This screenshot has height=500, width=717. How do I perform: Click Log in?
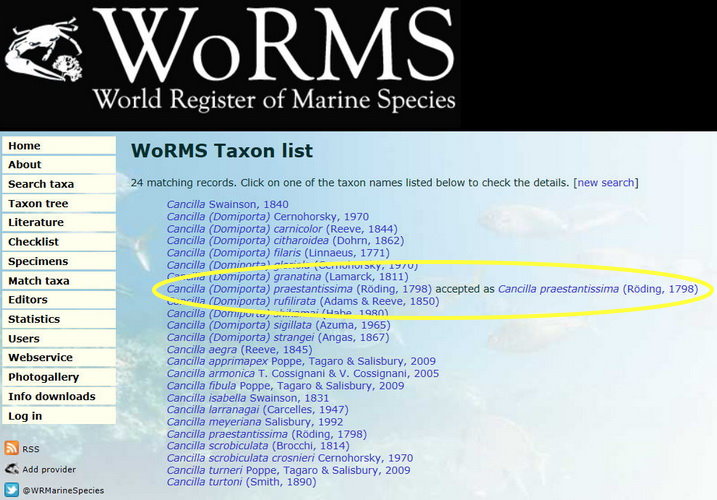point(59,416)
